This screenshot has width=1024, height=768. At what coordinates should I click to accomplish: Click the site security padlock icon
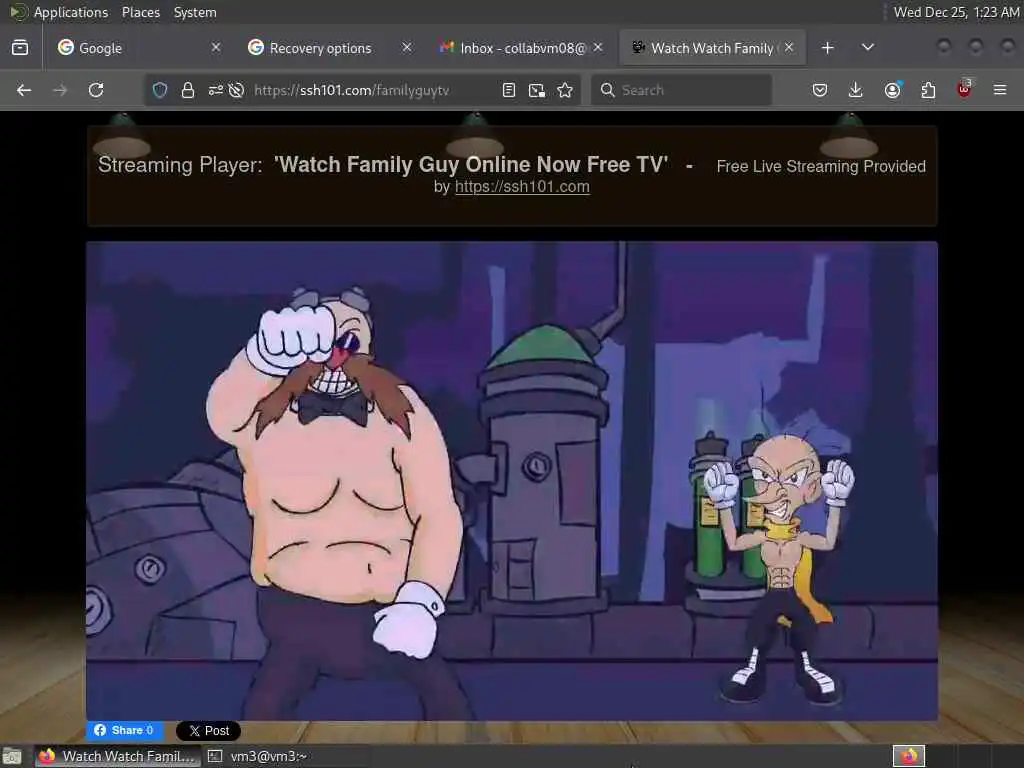[187, 90]
